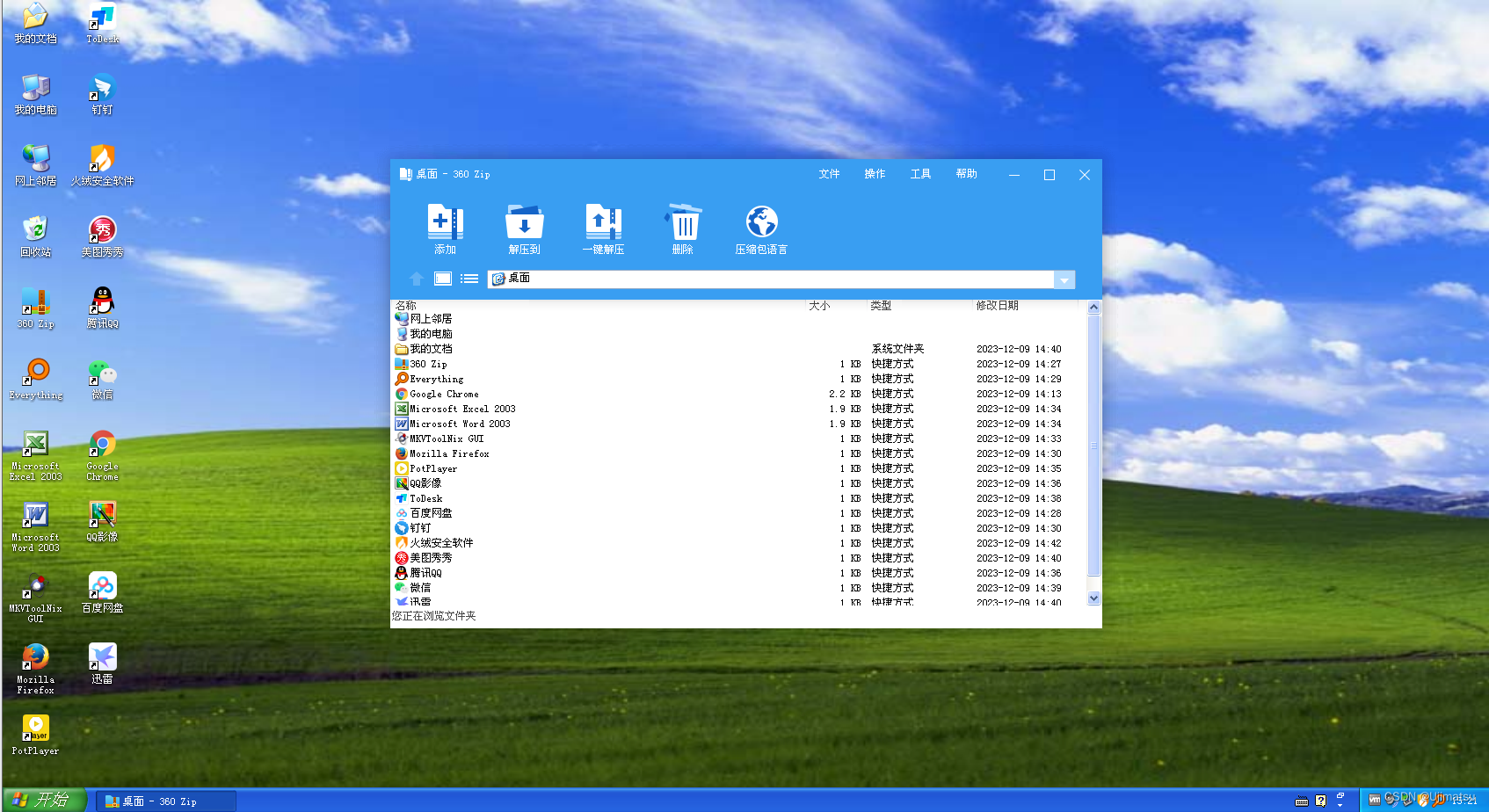Click the 火绒安全软件 desktop icon

point(103,165)
